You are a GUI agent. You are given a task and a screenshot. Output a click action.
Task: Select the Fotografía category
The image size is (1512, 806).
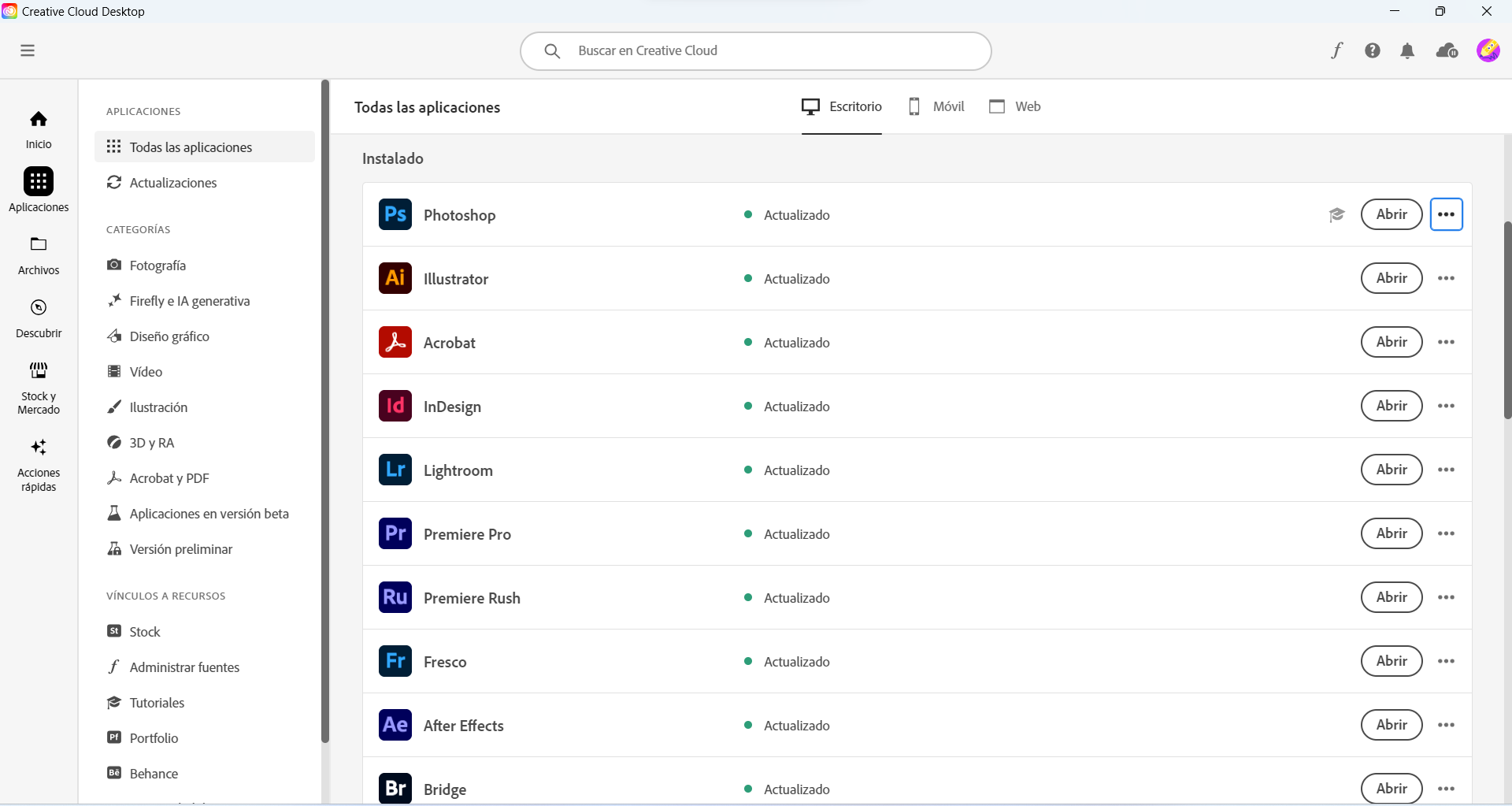pos(158,266)
